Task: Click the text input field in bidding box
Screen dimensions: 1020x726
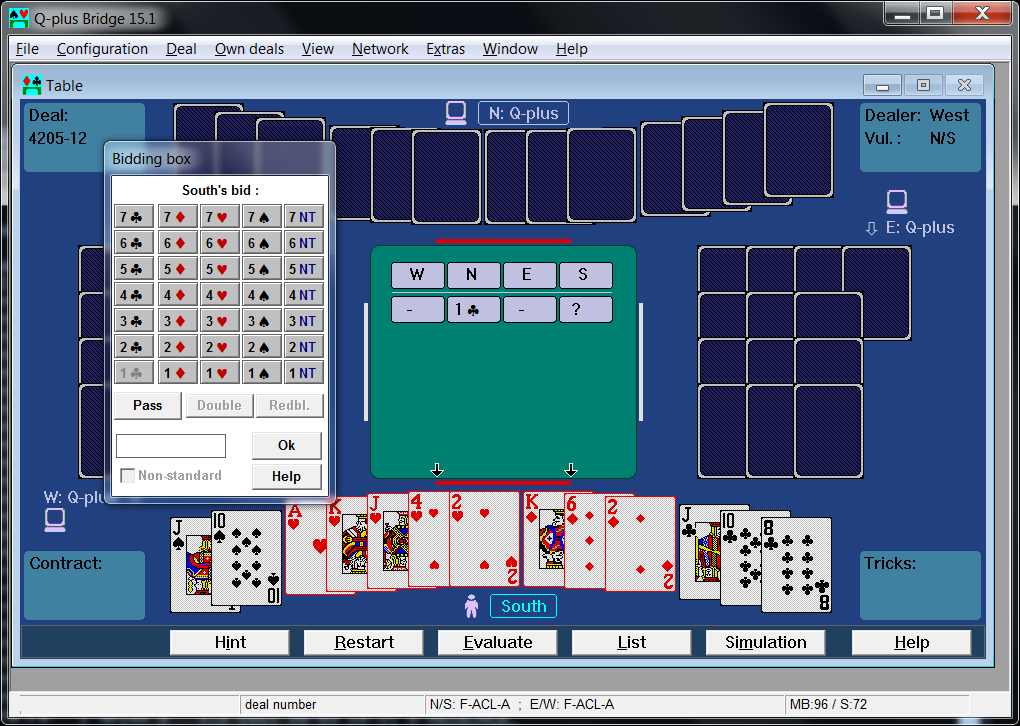Action: coord(170,445)
